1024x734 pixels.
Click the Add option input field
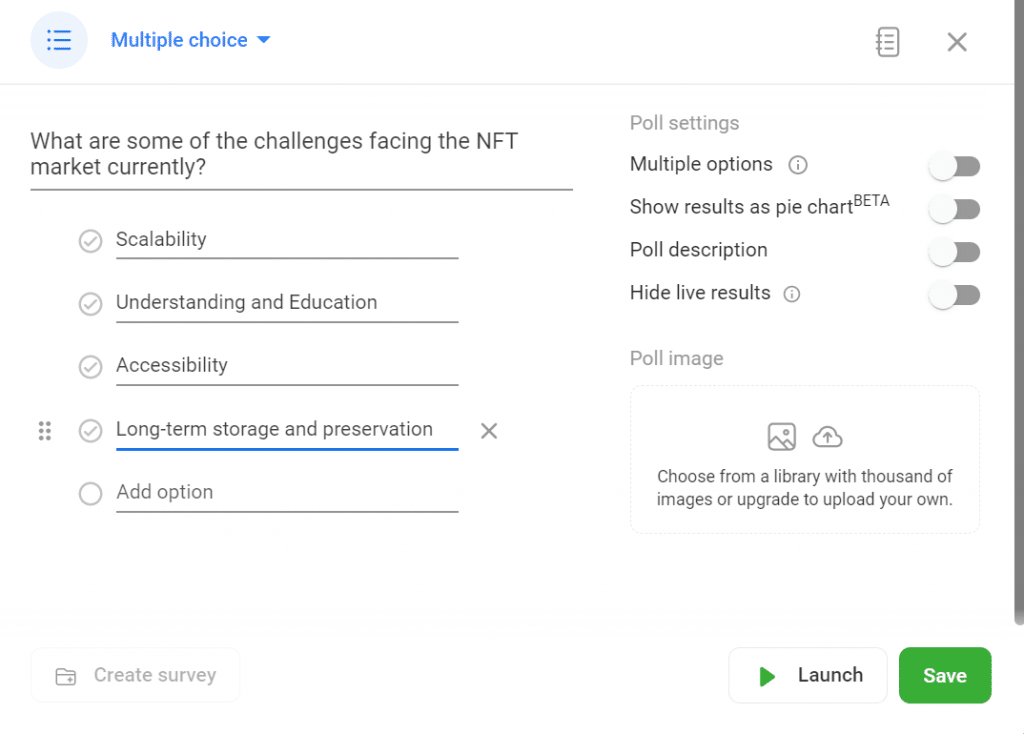click(286, 493)
